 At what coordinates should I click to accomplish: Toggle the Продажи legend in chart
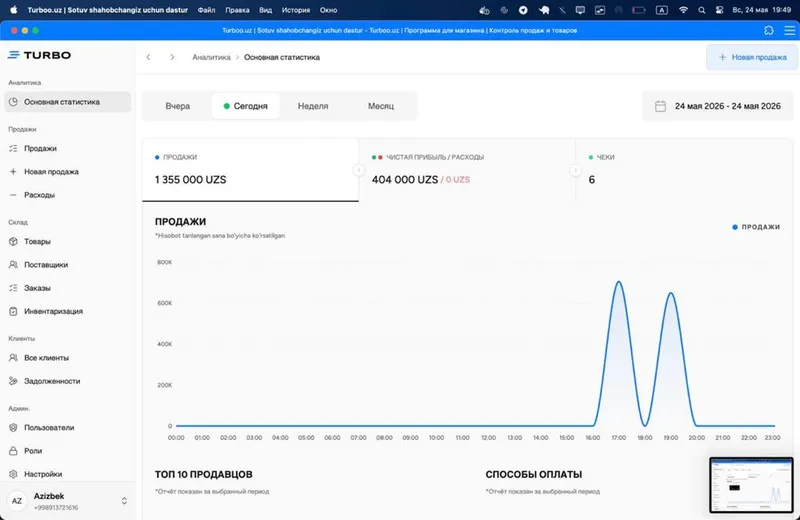[x=756, y=227]
